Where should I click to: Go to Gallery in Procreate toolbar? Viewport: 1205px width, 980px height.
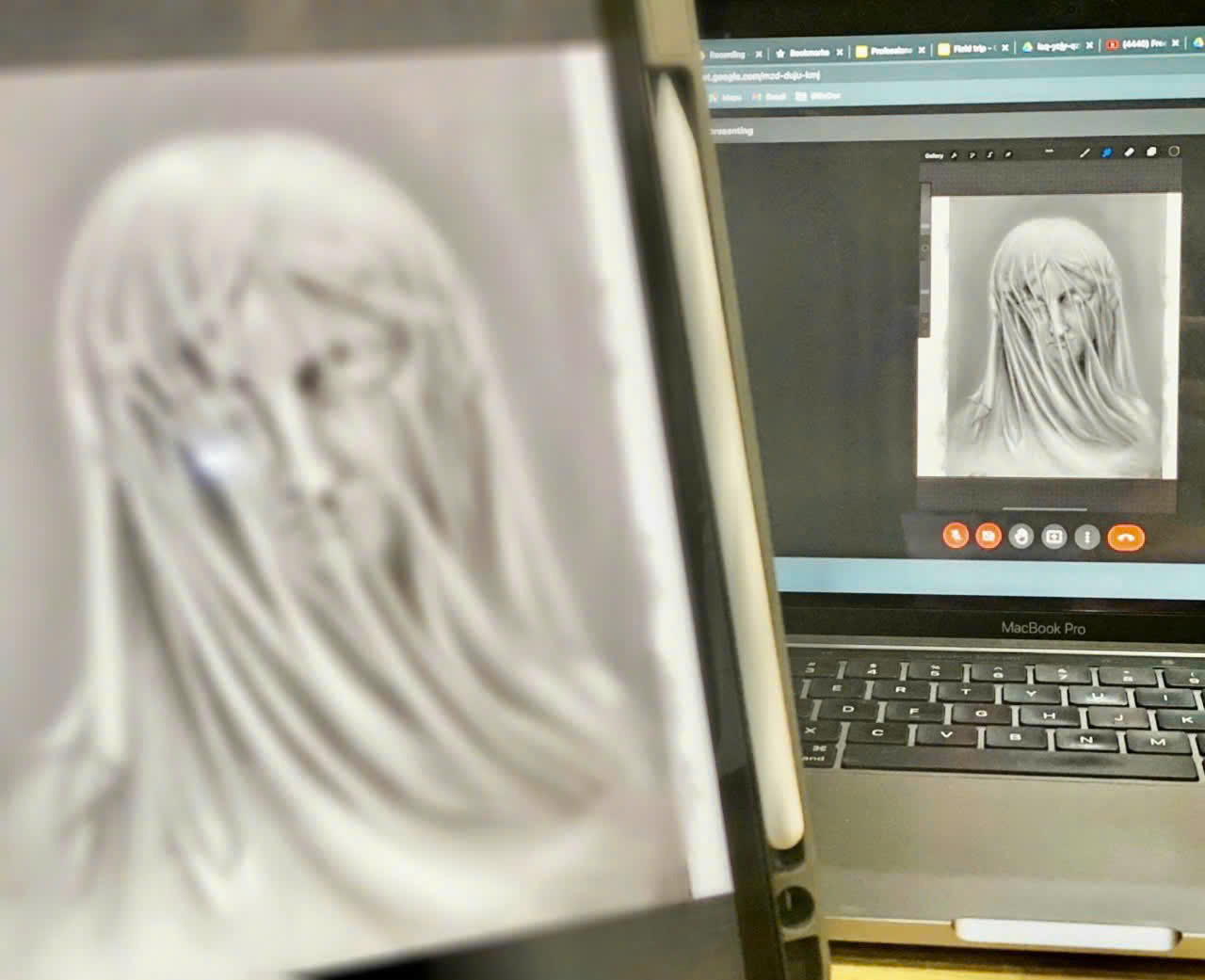pos(934,155)
